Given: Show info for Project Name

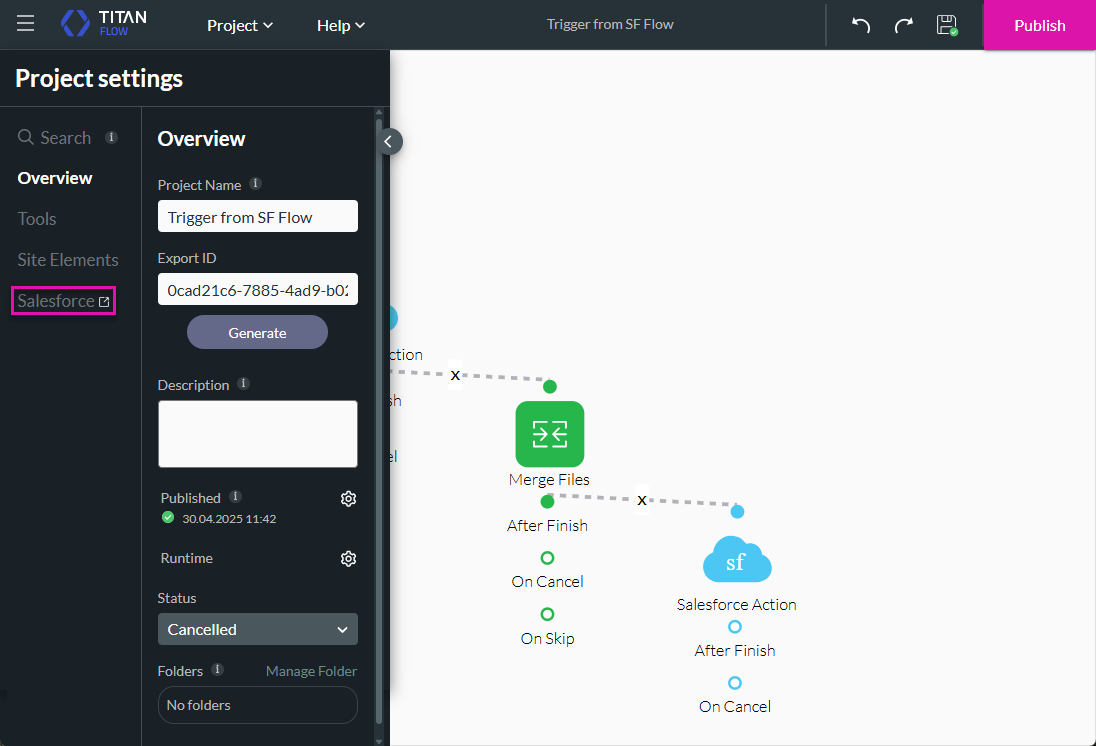Looking at the screenshot, I should (x=256, y=184).
